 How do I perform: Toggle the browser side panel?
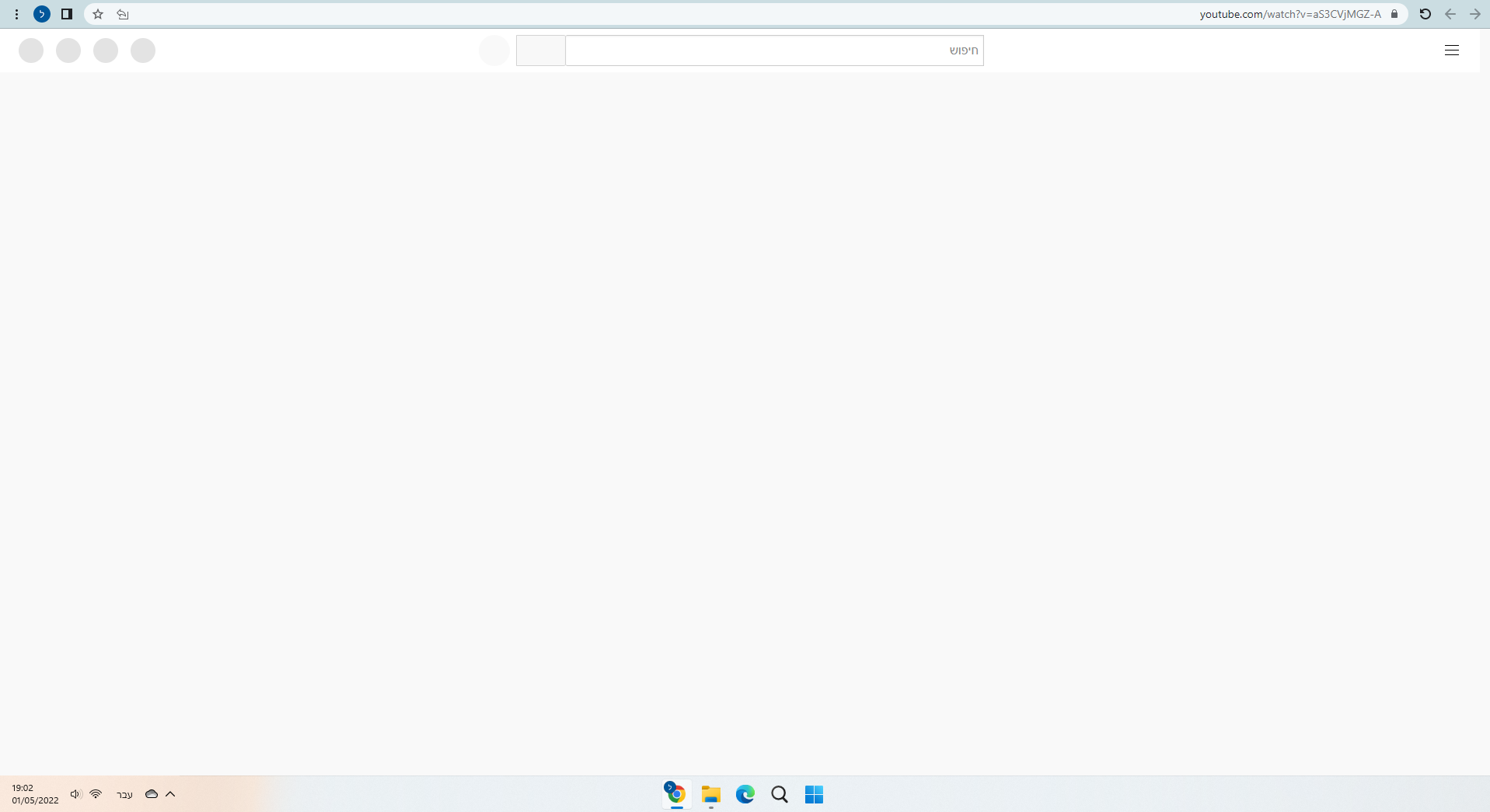[x=67, y=14]
